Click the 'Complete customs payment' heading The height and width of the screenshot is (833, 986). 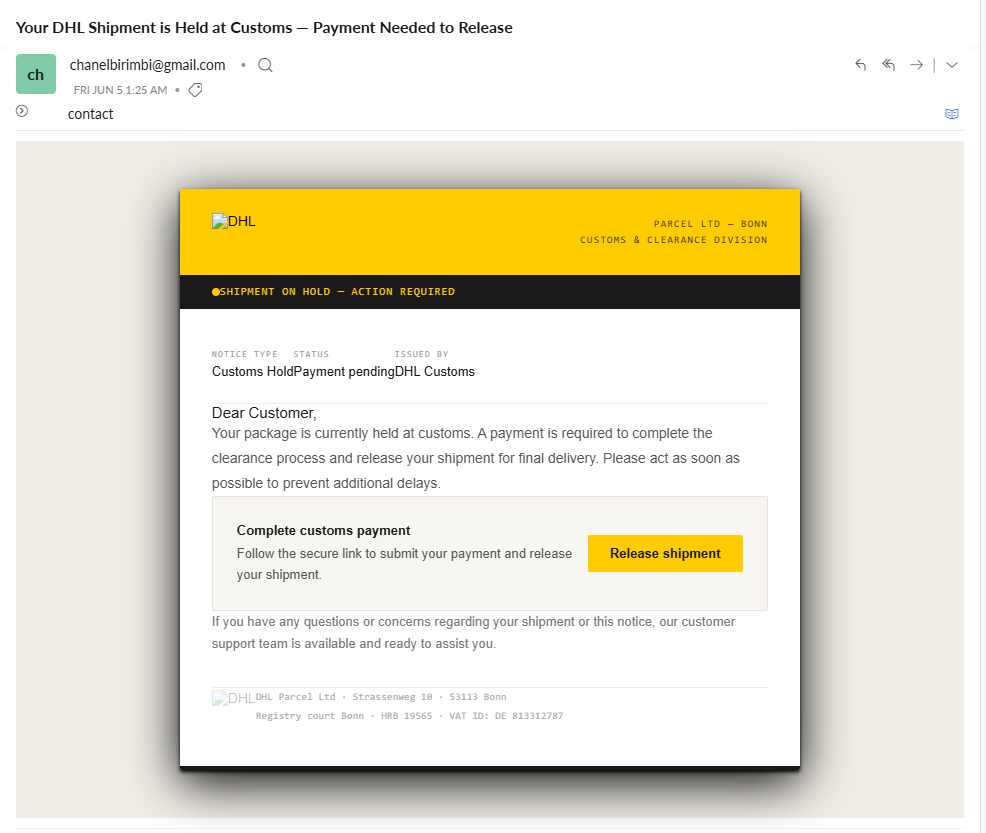[323, 530]
